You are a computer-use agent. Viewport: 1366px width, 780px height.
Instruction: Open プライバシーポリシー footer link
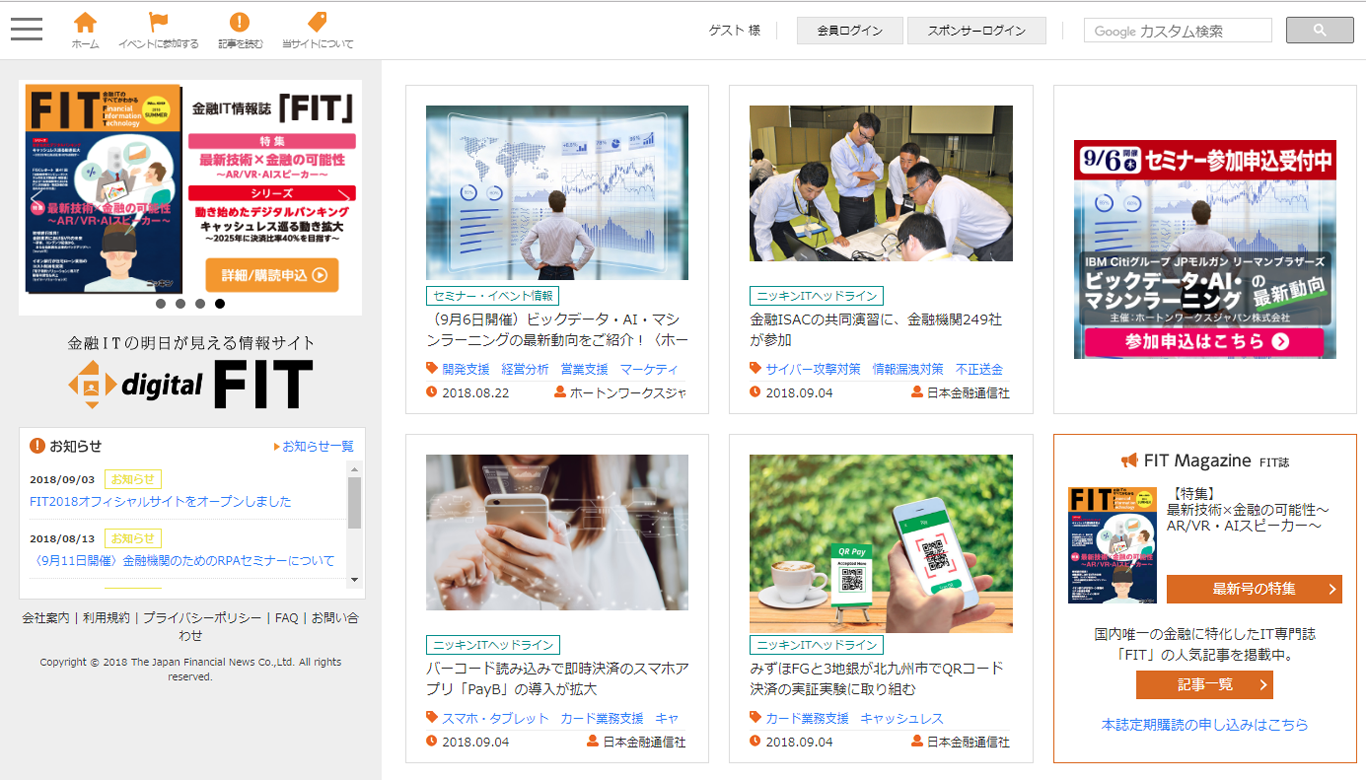[202, 618]
